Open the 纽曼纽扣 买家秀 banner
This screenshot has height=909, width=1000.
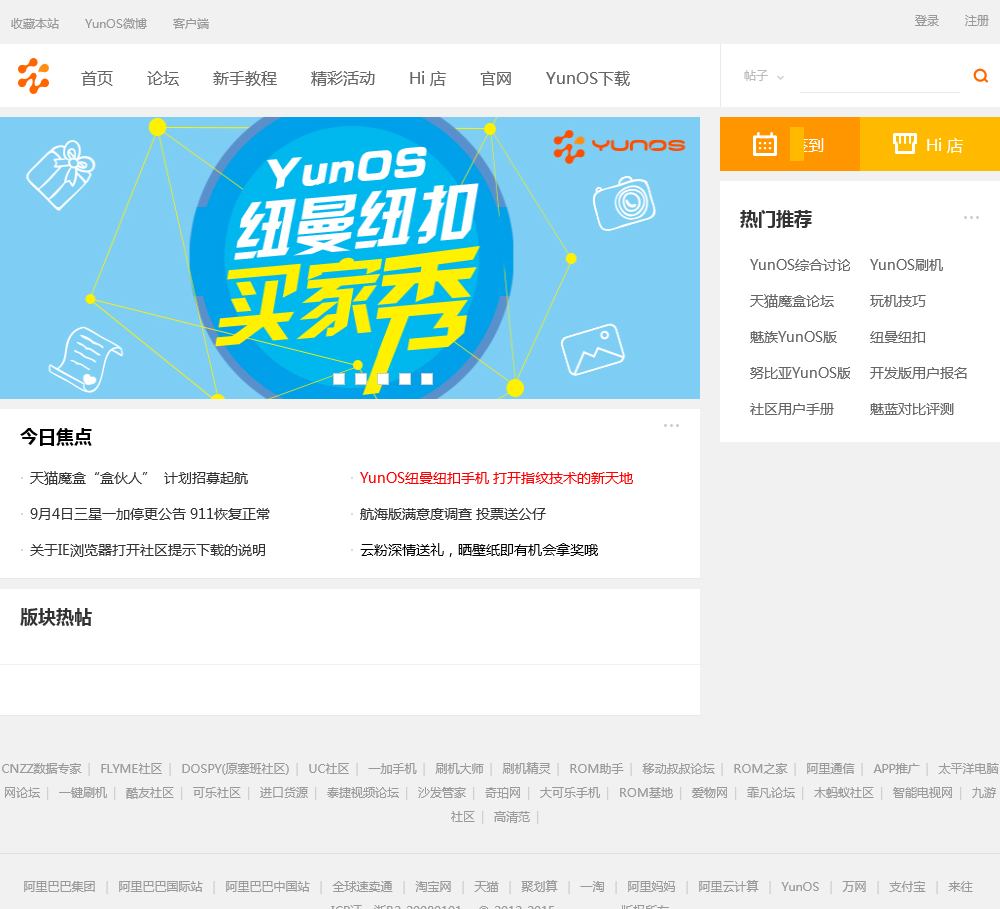pyautogui.click(x=349, y=258)
